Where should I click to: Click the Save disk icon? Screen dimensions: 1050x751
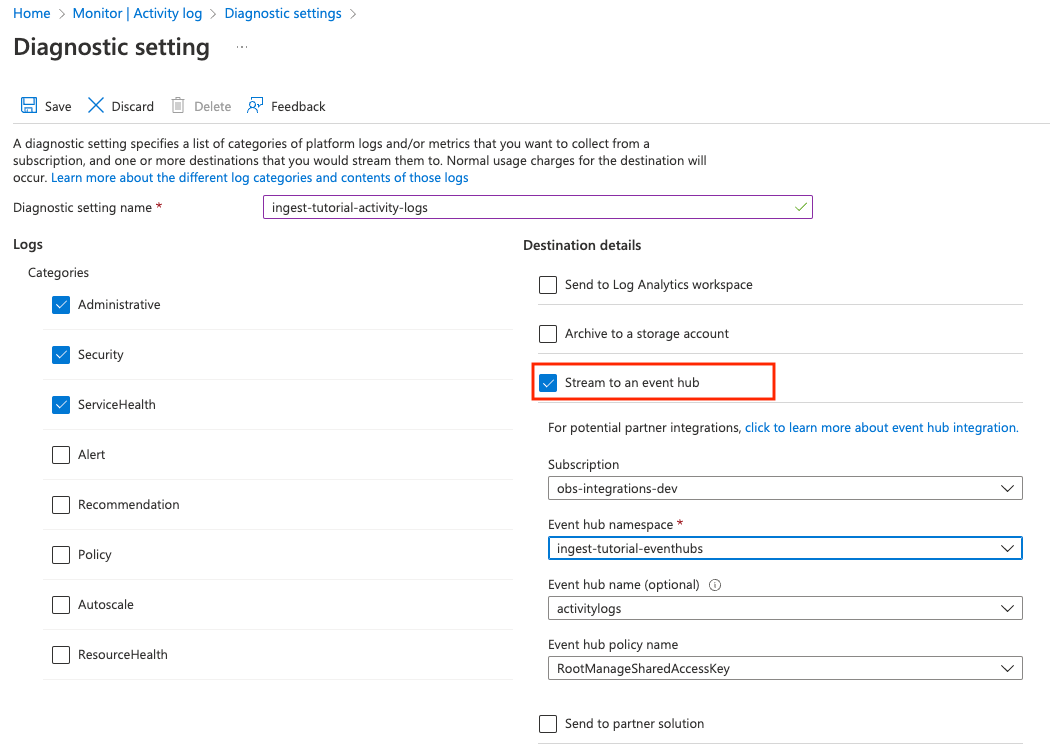(x=29, y=106)
